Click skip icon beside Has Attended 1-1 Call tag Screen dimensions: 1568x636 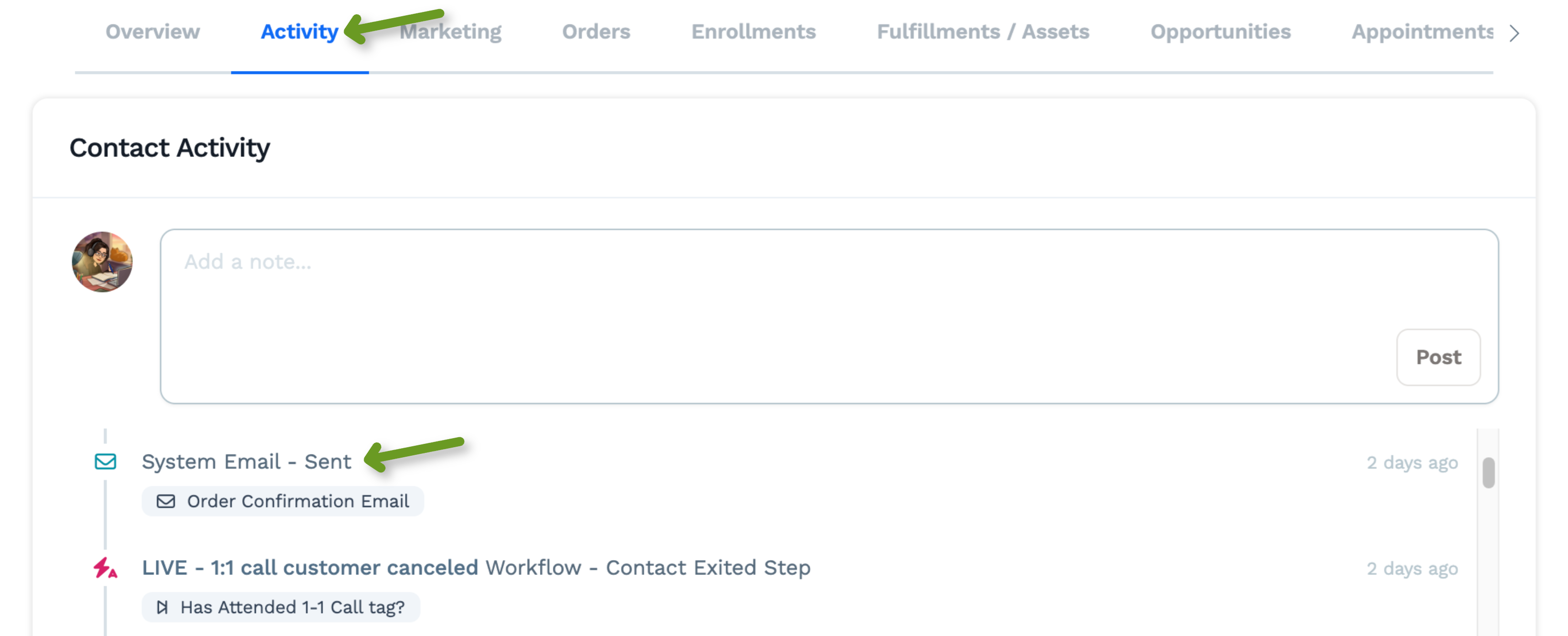click(x=162, y=607)
